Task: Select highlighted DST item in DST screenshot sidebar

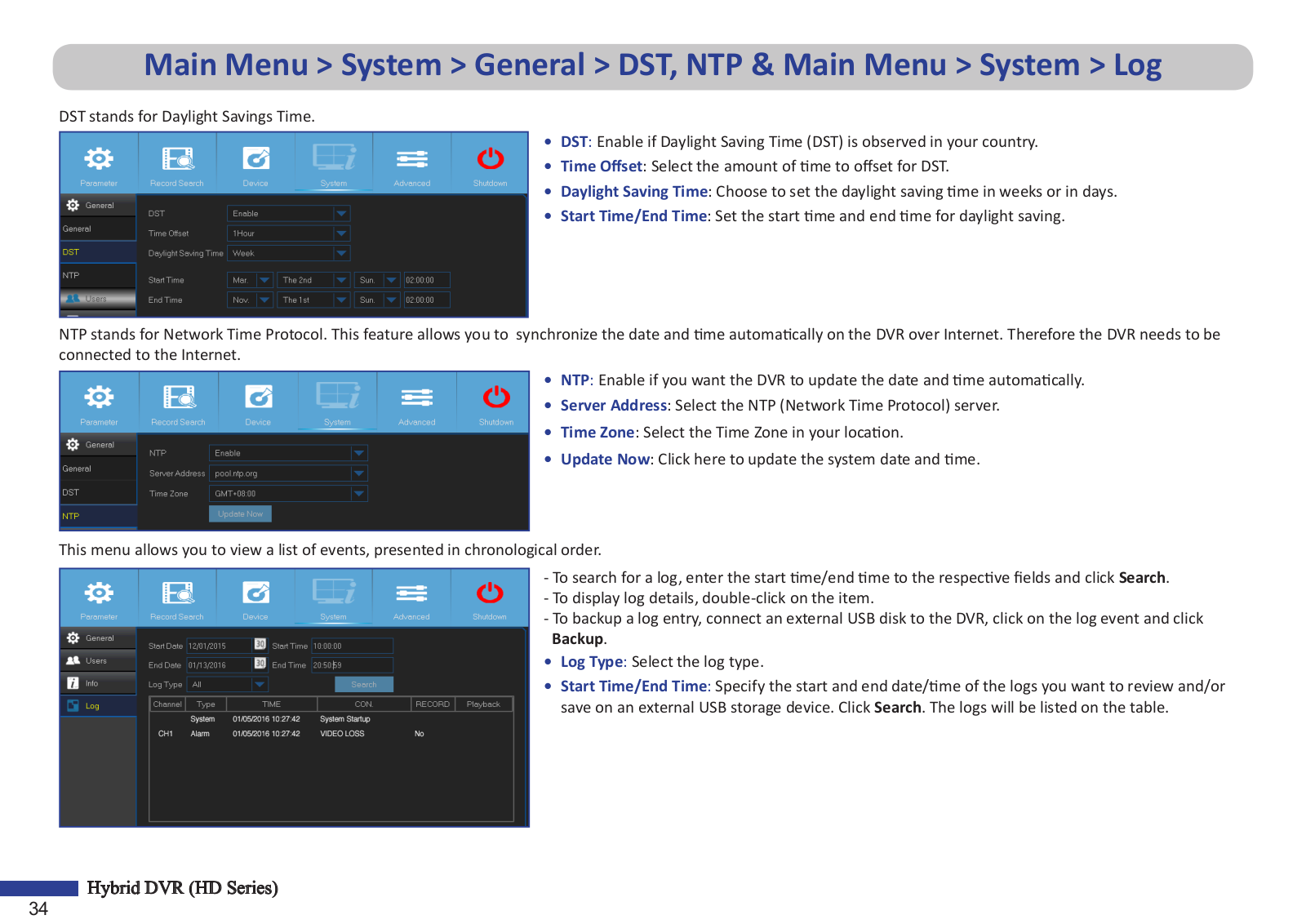Action: point(98,252)
